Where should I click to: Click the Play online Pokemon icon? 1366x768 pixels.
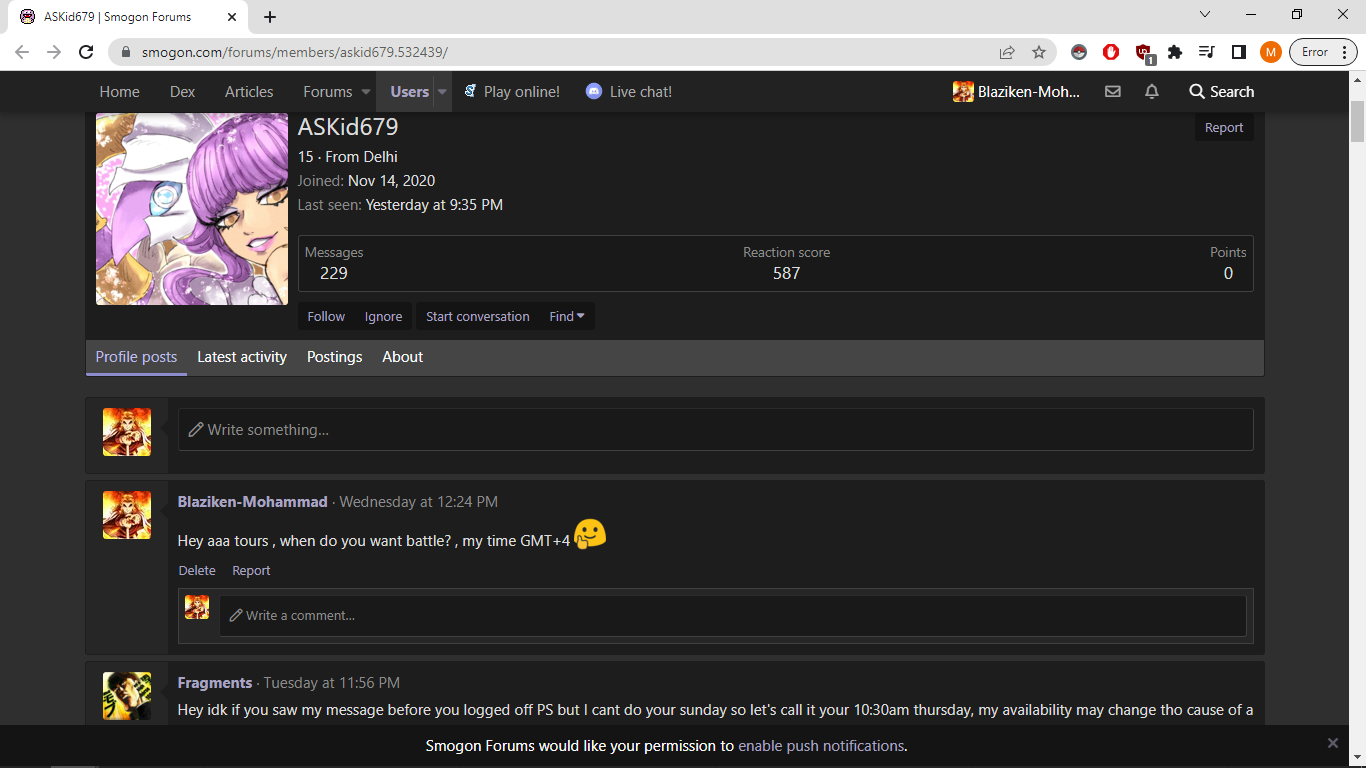tap(470, 91)
